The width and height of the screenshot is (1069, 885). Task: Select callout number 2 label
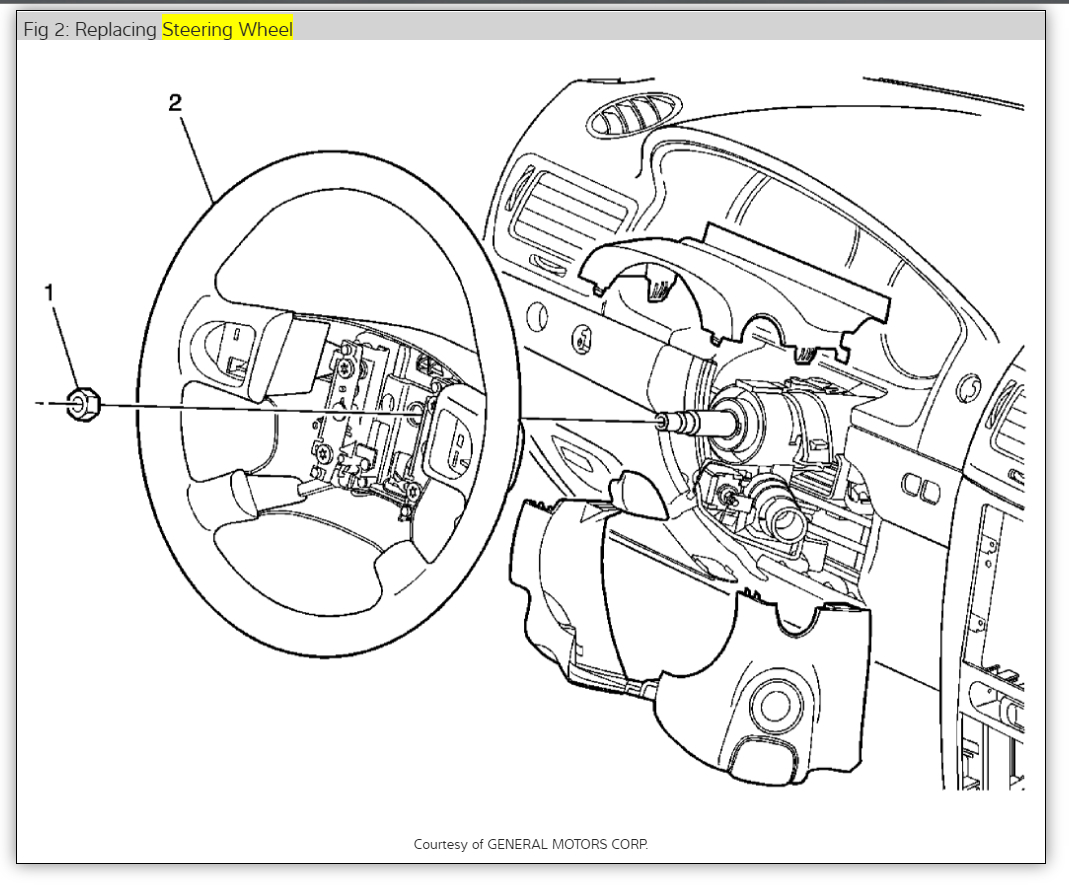click(175, 102)
